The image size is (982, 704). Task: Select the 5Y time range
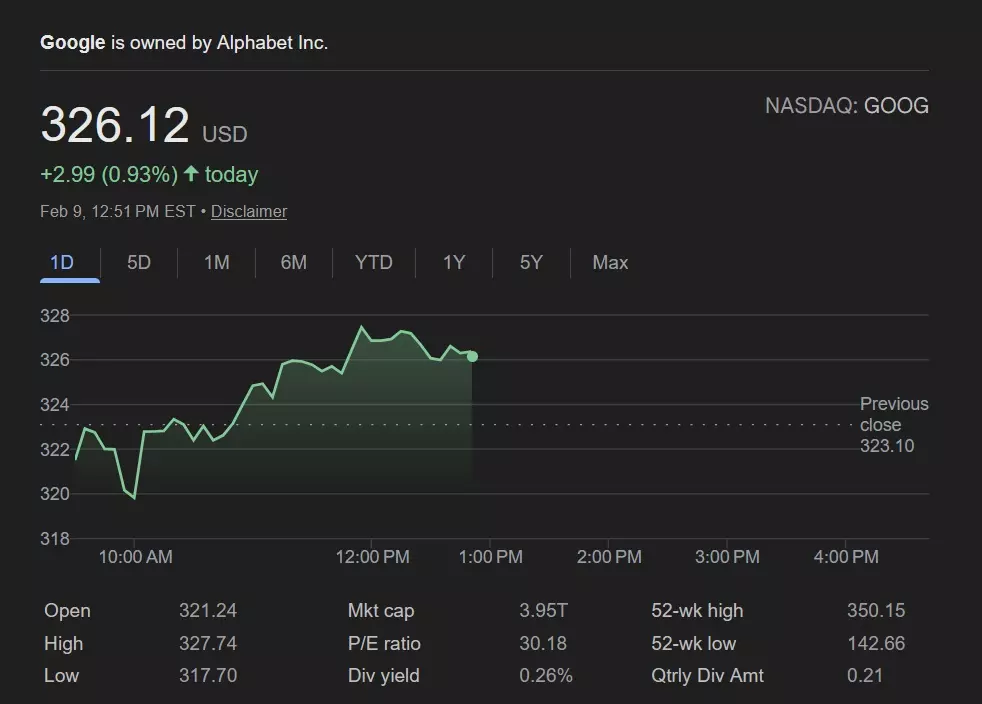530,262
